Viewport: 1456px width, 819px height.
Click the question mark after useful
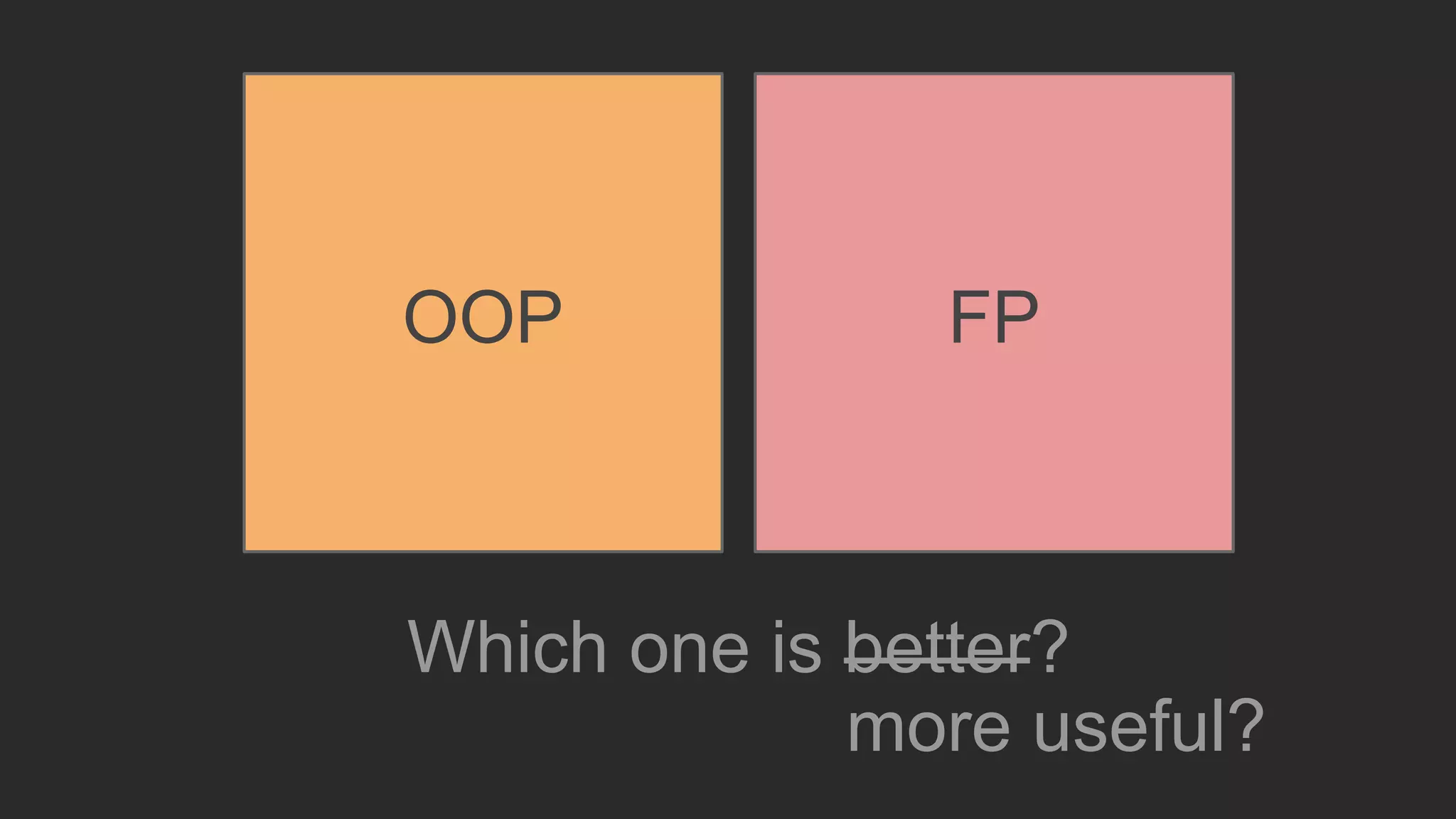pyautogui.click(x=1246, y=725)
